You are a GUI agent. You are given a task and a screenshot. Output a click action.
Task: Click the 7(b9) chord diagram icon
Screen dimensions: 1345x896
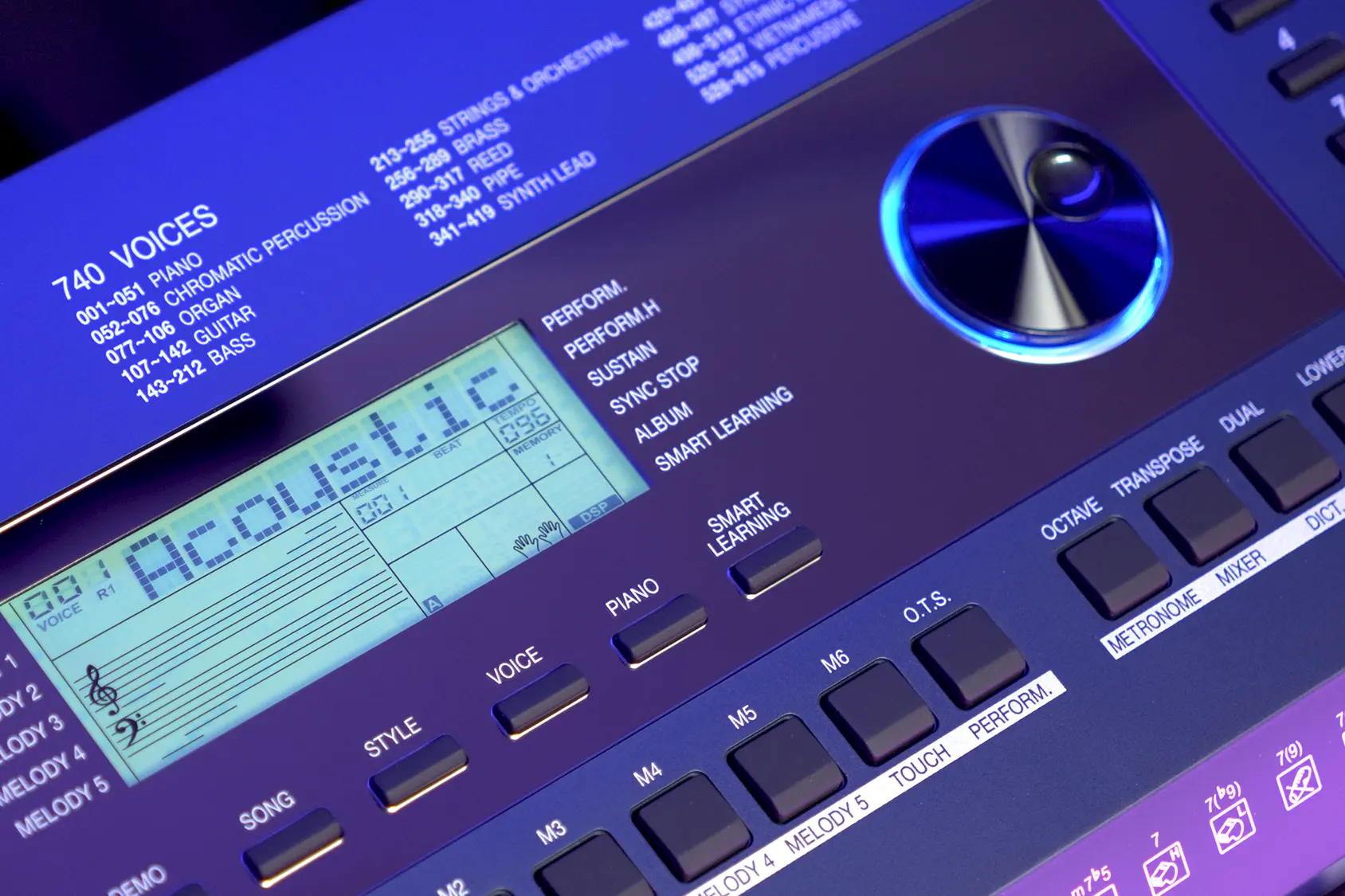coord(1232,828)
